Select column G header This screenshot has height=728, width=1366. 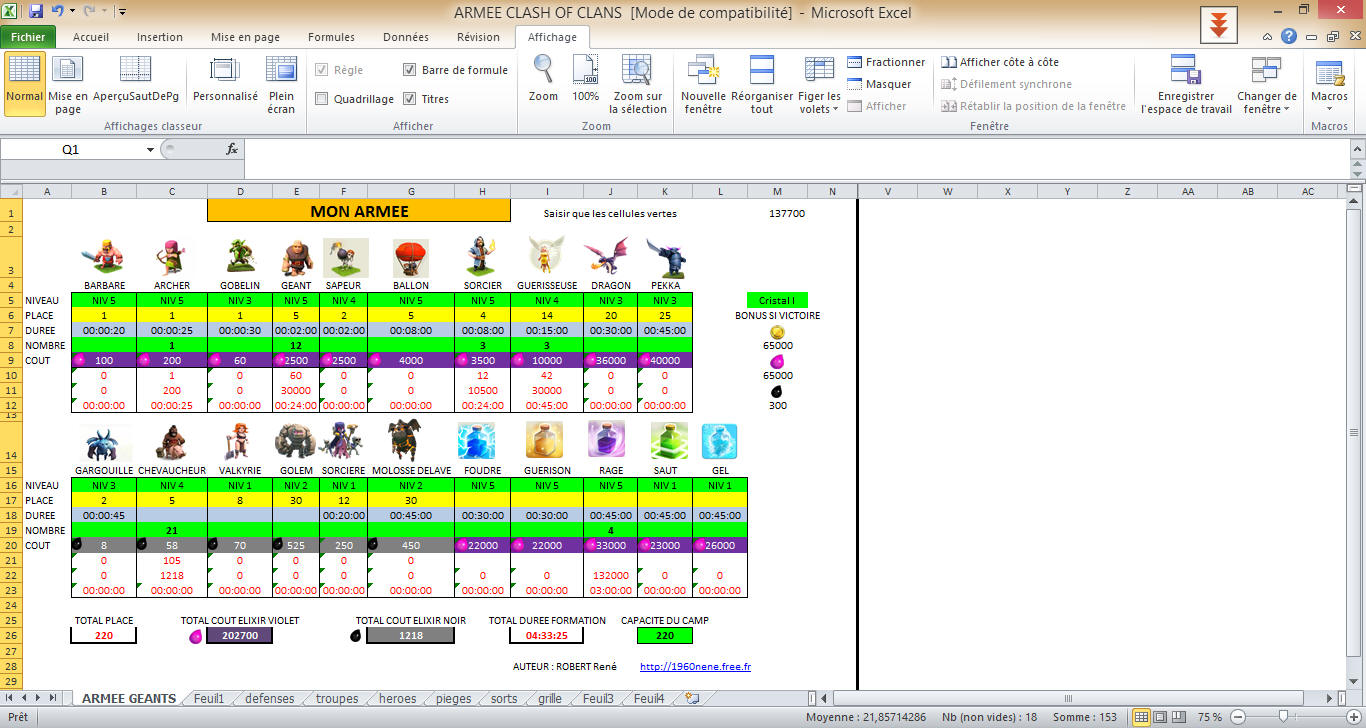[411, 190]
